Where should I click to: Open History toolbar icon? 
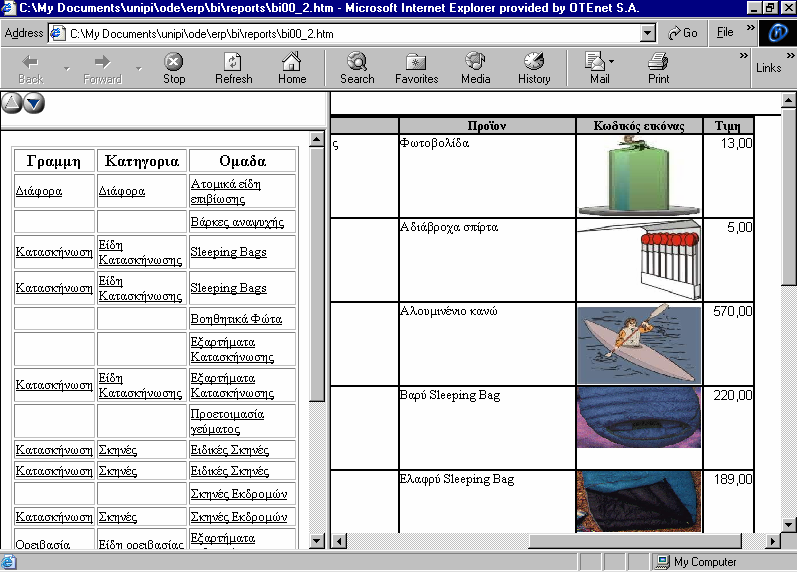click(534, 62)
